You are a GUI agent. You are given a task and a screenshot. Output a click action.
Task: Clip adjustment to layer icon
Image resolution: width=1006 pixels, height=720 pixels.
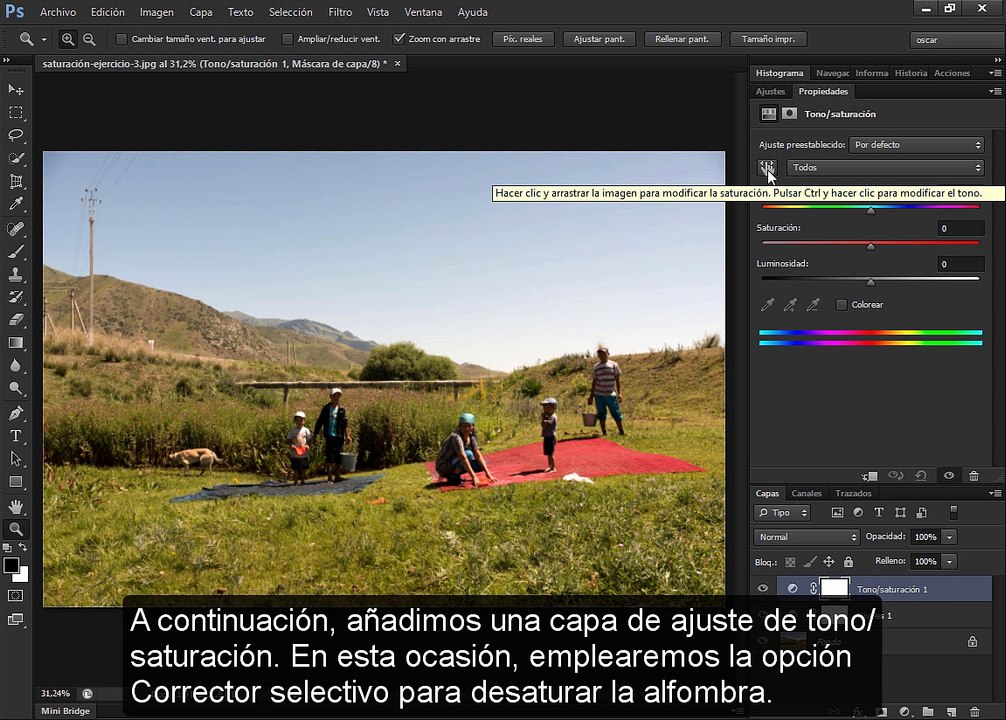coord(870,476)
